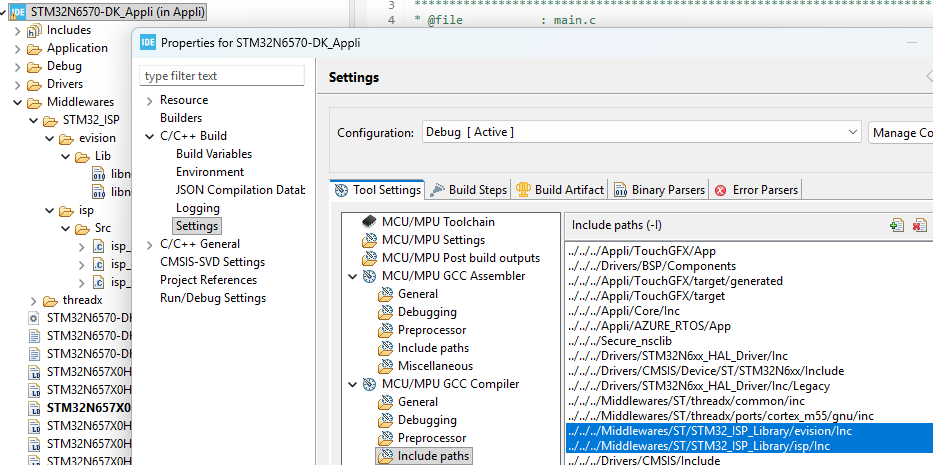Click the MCU/MPU Settings icon
Image resolution: width=933 pixels, height=465 pixels.
point(370,240)
